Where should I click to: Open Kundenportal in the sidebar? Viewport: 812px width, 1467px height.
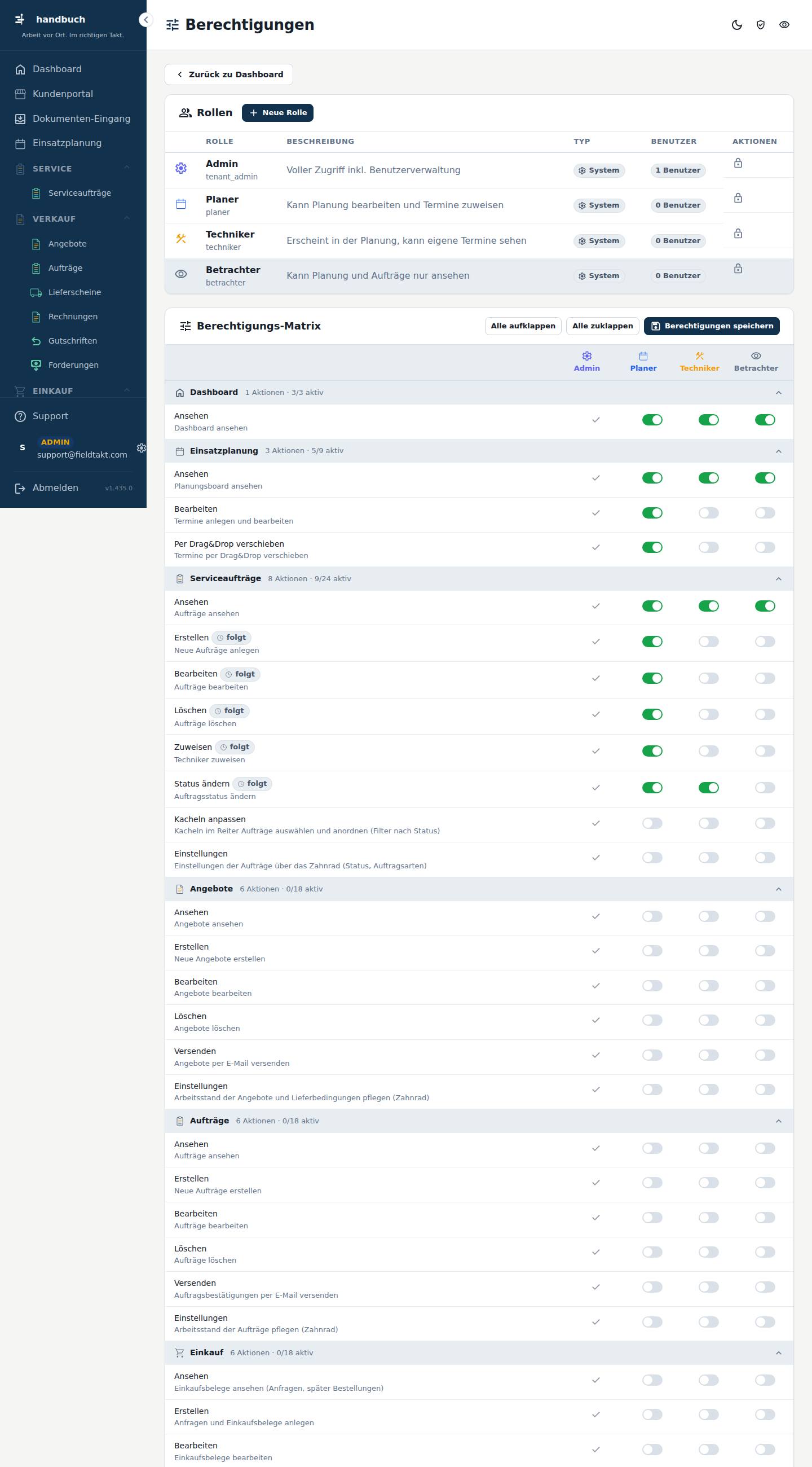pos(73,94)
